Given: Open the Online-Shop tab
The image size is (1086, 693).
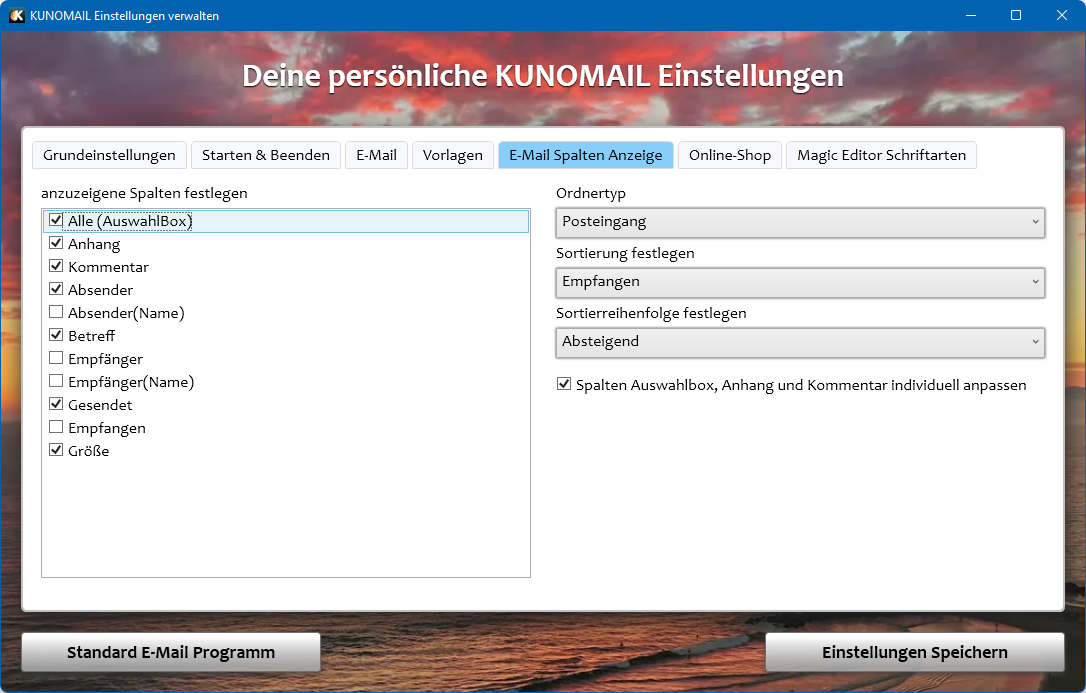Looking at the screenshot, I should pyautogui.click(x=730, y=155).
